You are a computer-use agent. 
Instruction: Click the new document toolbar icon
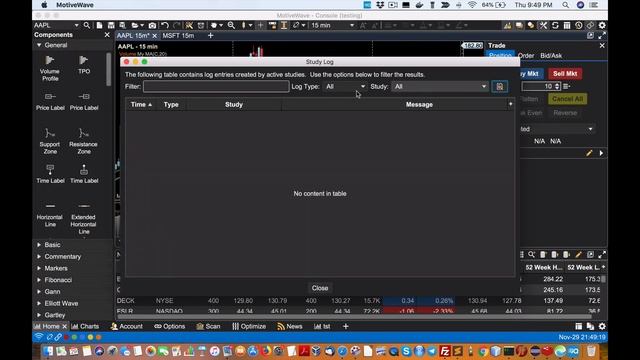click(x=99, y=25)
